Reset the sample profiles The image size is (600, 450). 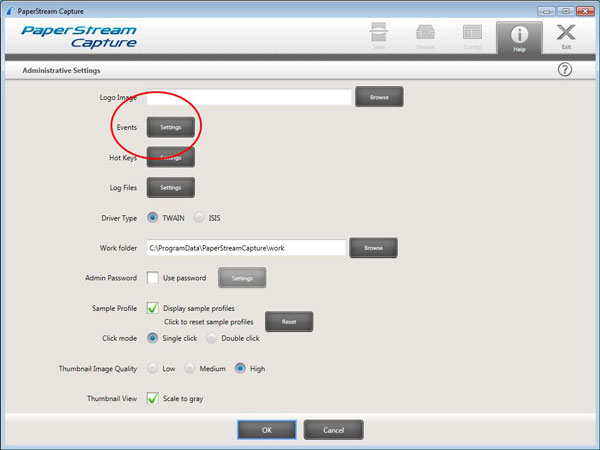289,322
